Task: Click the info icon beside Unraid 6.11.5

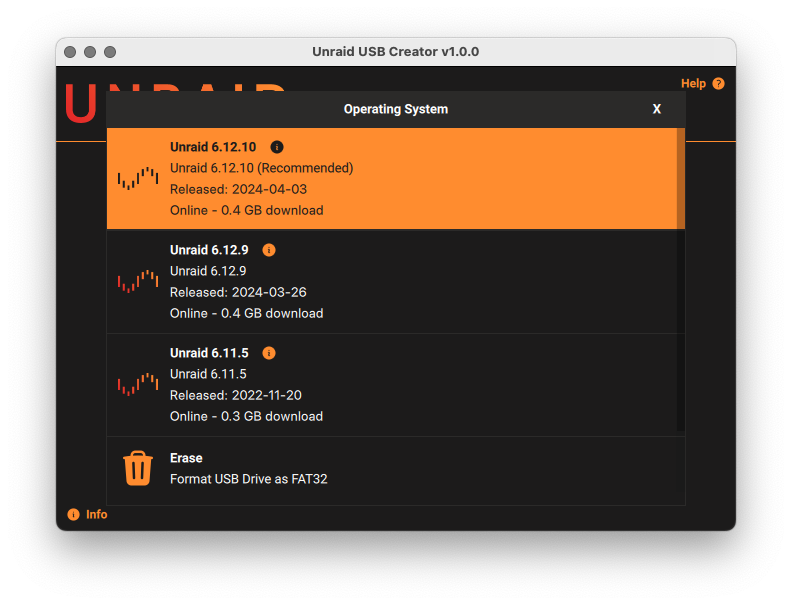Action: (269, 353)
